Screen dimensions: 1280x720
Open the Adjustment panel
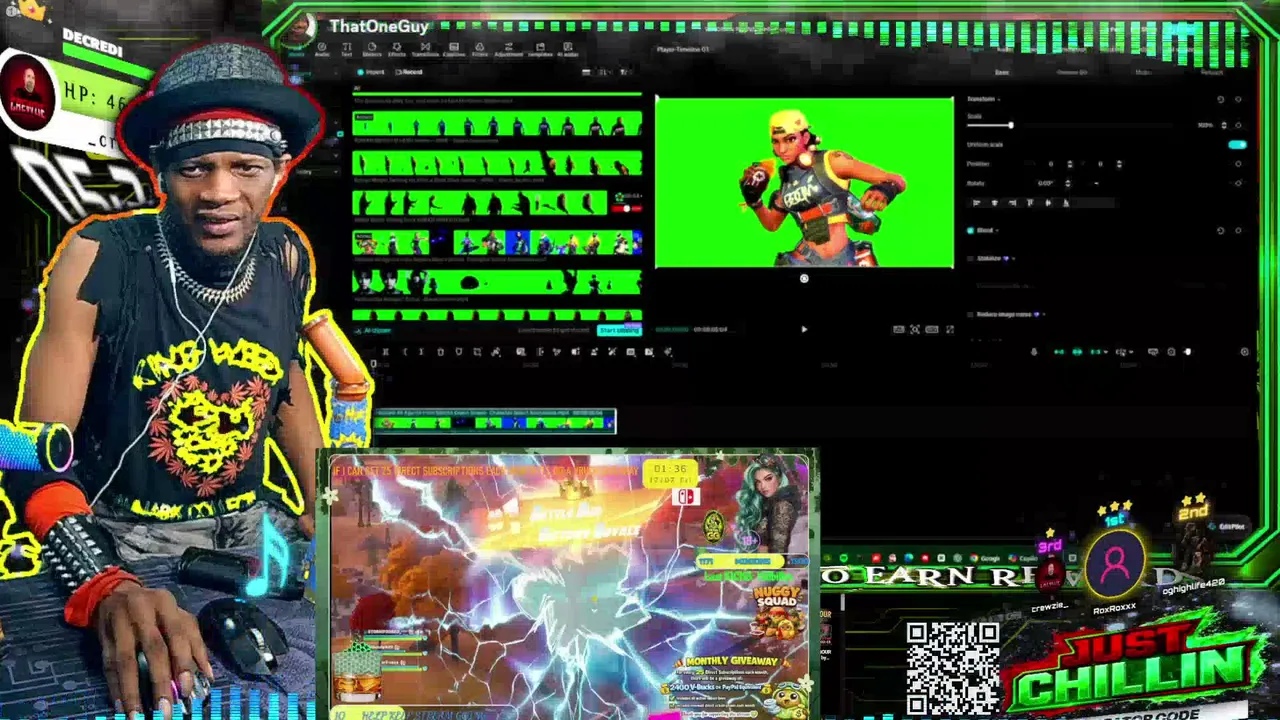(509, 49)
